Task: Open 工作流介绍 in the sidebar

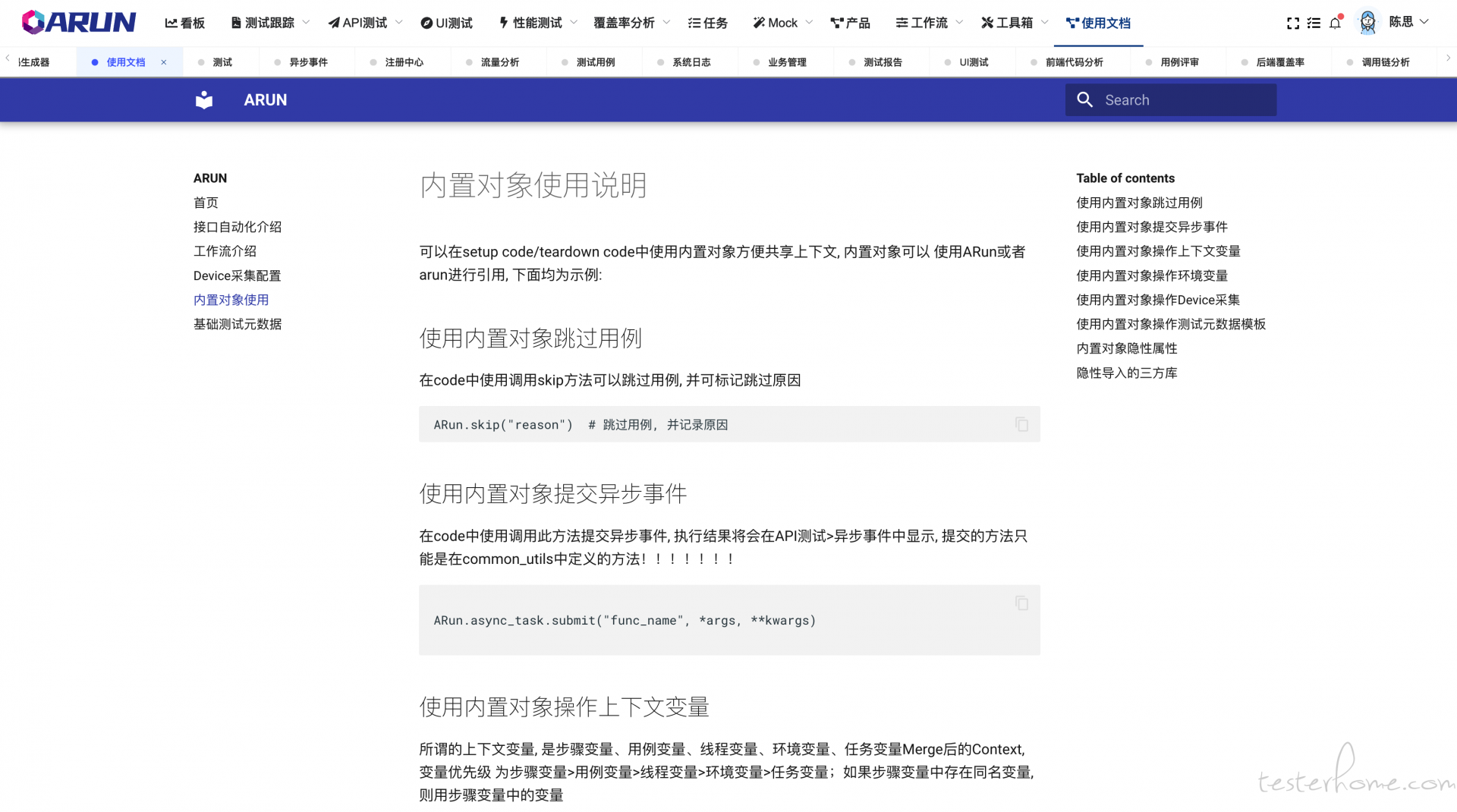Action: click(225, 251)
